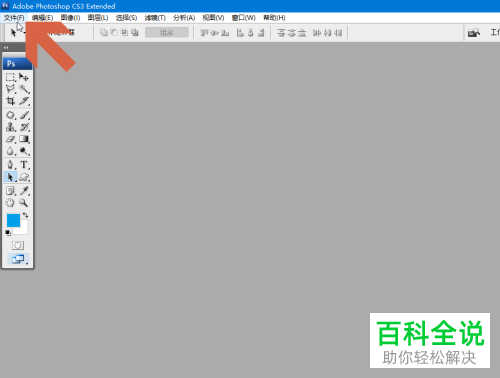Click Distribute left edges icon
This screenshot has width=500, height=378.
pyautogui.click(x=317, y=33)
